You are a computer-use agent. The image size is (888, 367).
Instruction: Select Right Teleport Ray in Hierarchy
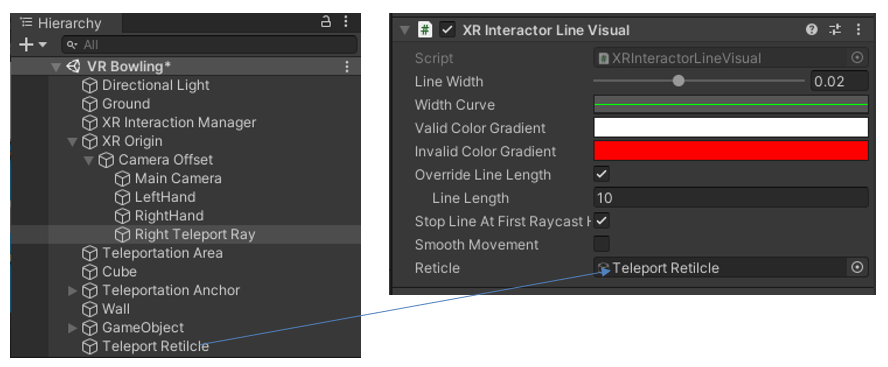(195, 234)
